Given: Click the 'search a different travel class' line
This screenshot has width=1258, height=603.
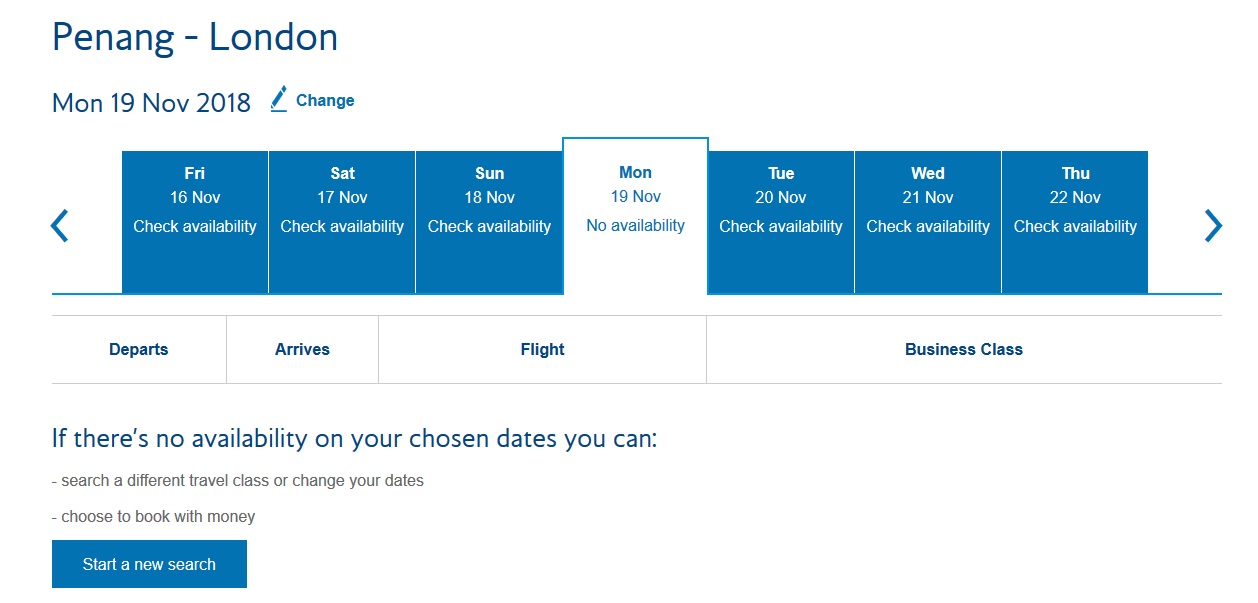Looking at the screenshot, I should click(238, 481).
